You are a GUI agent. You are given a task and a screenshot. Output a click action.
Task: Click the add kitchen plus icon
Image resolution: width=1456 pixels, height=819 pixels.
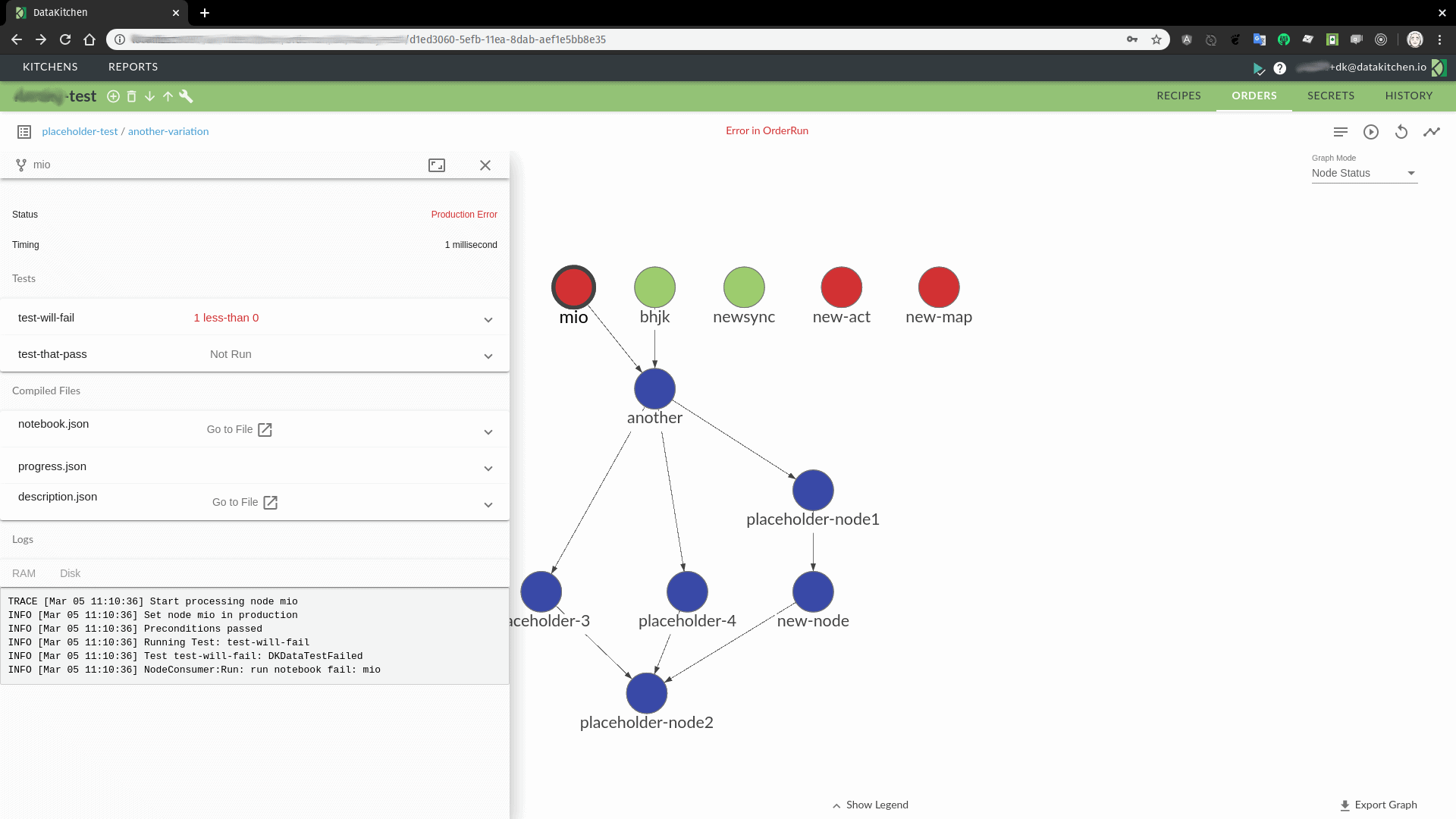(x=113, y=96)
